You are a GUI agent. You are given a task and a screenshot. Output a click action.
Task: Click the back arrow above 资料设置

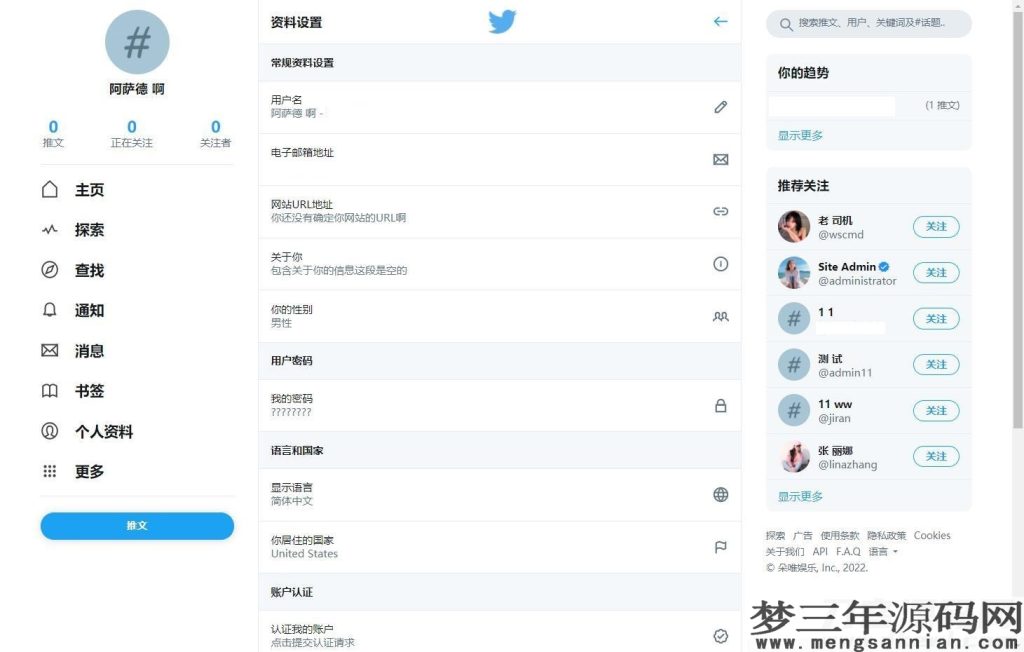[720, 21]
